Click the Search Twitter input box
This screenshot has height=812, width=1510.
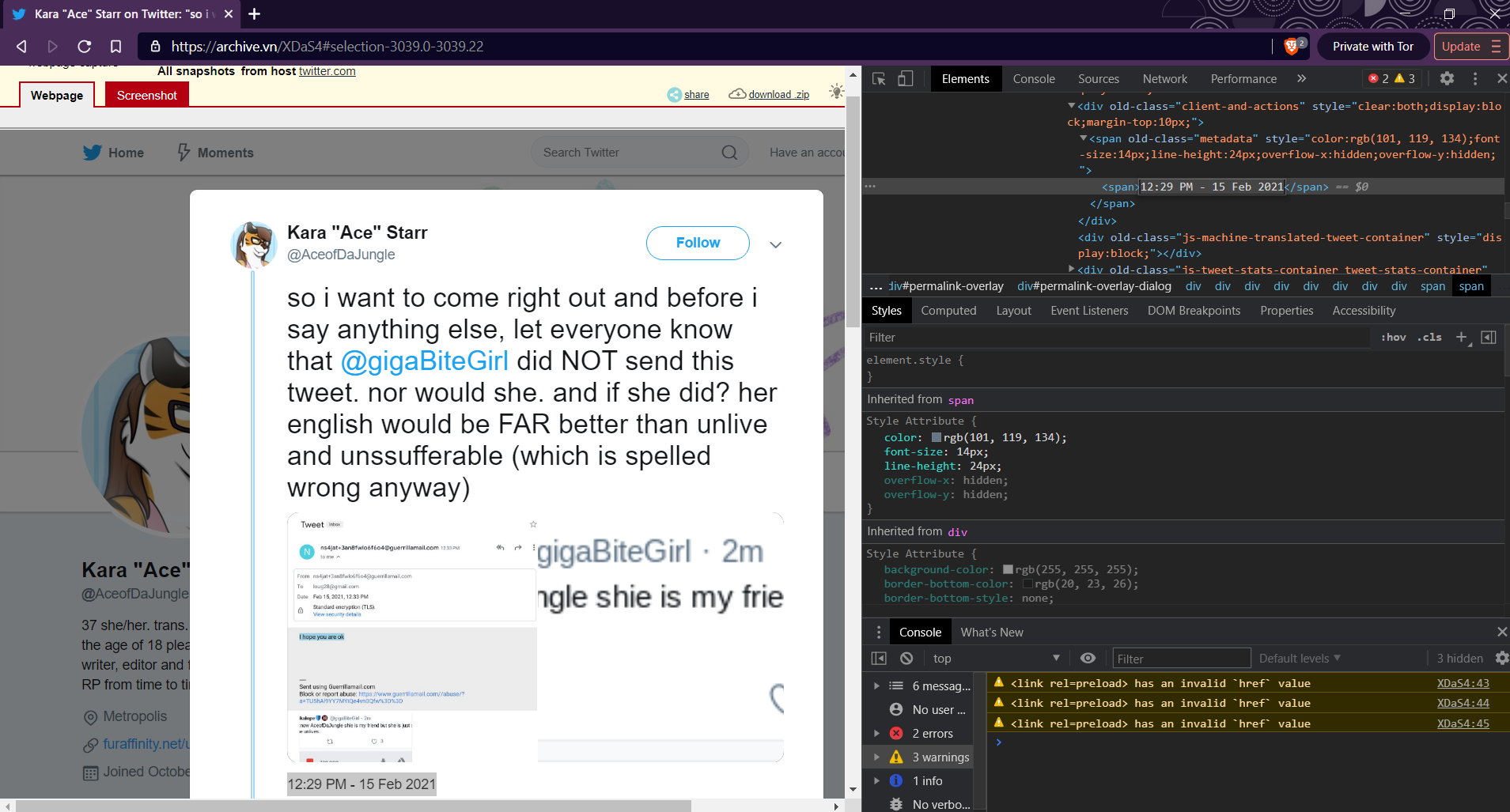point(640,153)
